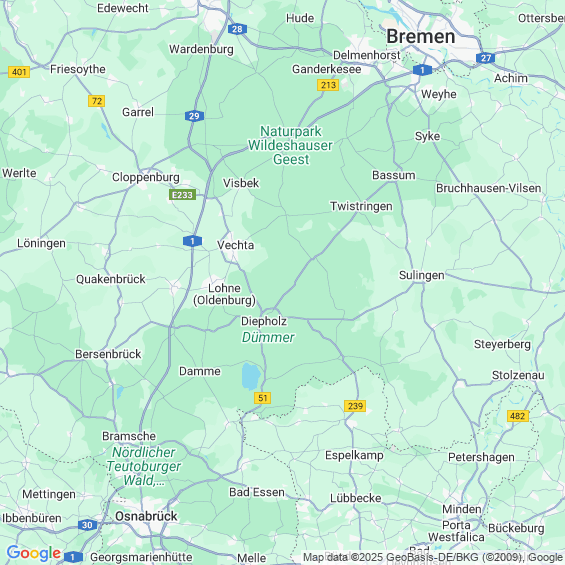Click the A28 highway shield near Hude
Screen dimensions: 565x565
point(237,29)
